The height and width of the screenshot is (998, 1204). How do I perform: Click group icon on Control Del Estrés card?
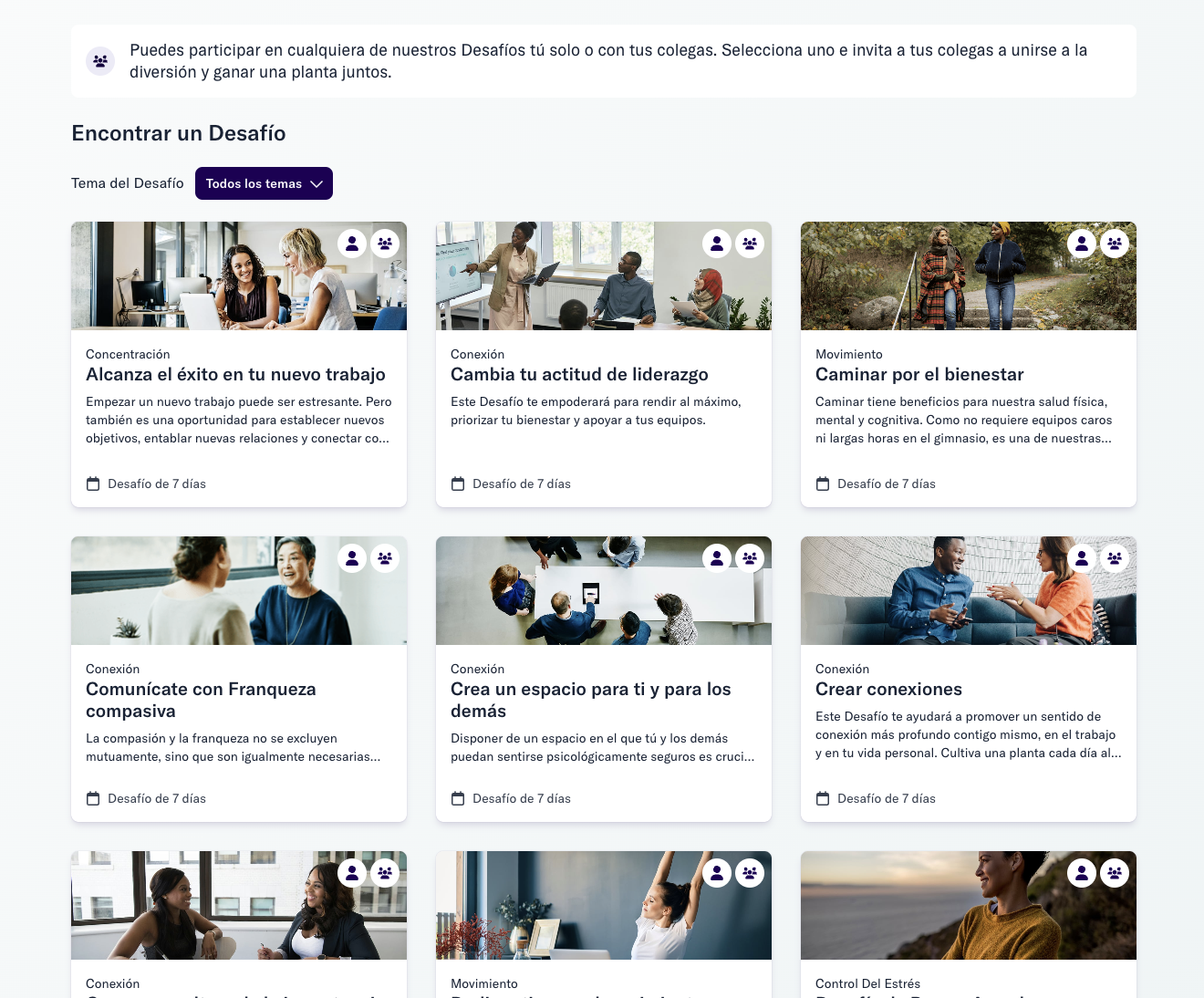1115,873
